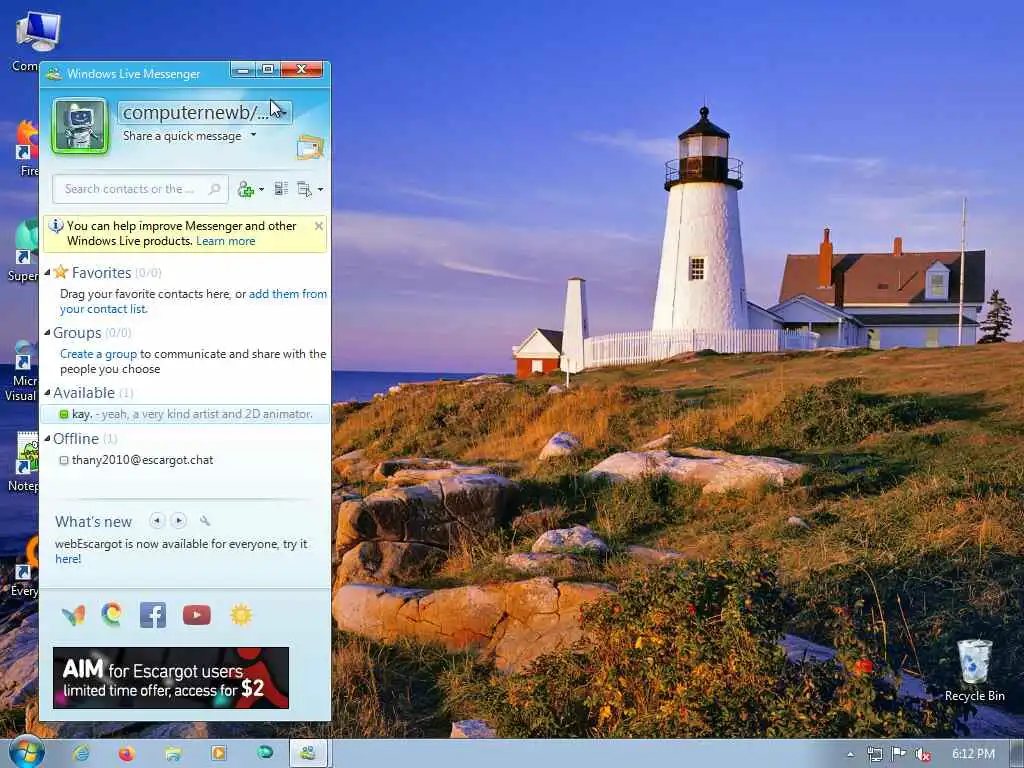Dismiss the improve Messenger banner
This screenshot has width=1024, height=768.
(x=319, y=226)
